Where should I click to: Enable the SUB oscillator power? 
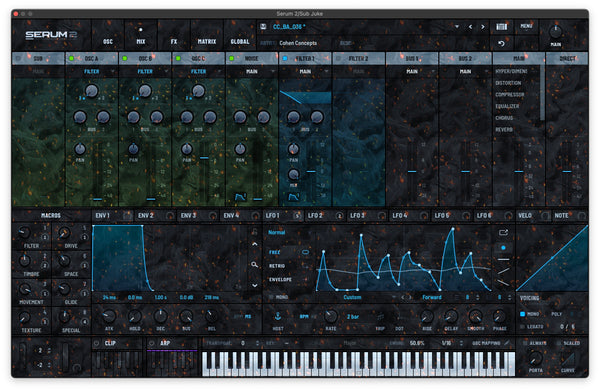click(18, 58)
